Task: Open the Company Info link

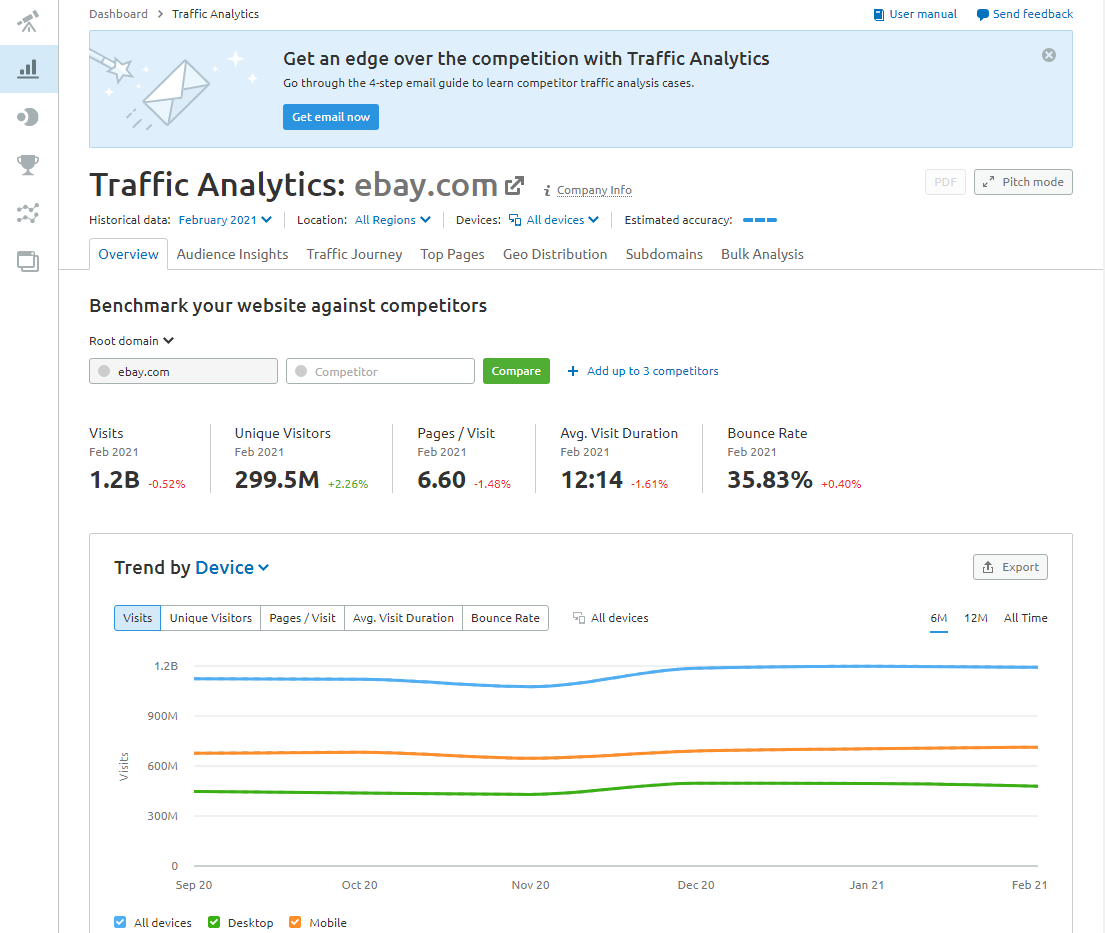Action: [x=594, y=190]
